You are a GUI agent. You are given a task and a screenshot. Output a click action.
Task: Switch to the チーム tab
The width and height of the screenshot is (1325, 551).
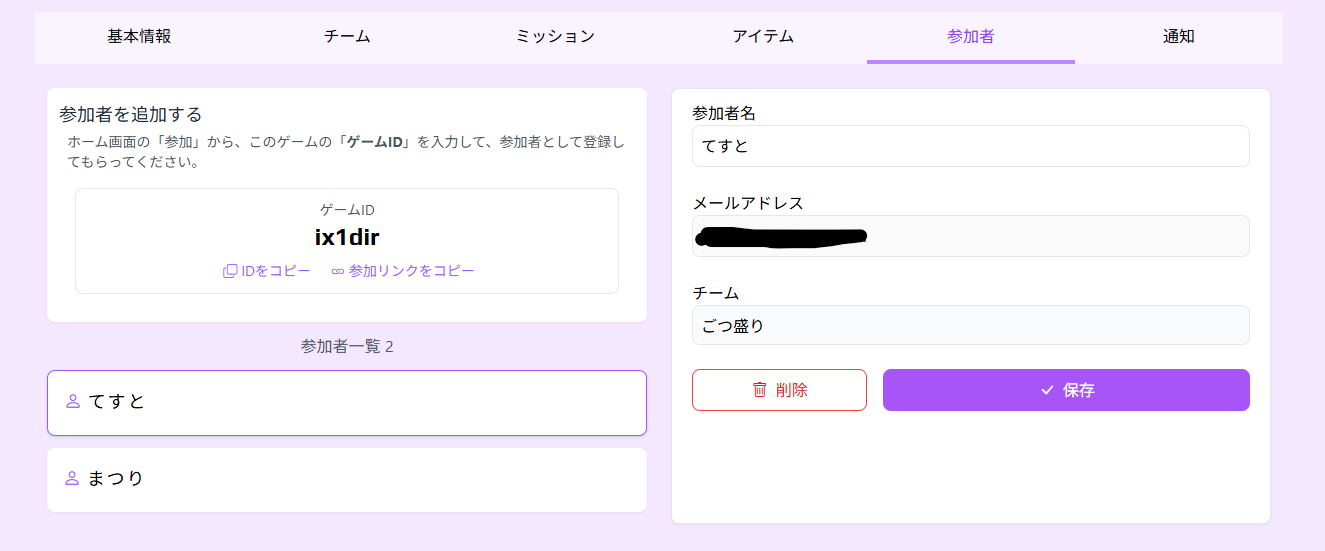point(347,37)
